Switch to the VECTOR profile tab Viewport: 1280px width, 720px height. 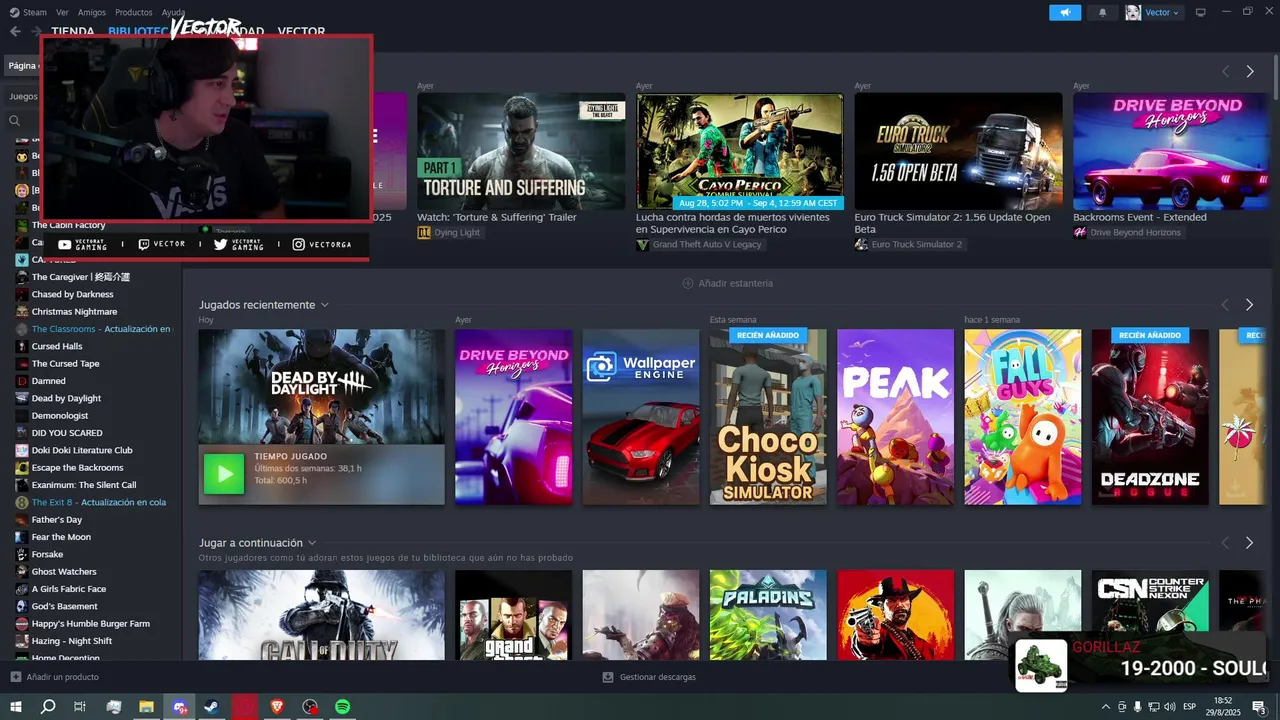[301, 31]
